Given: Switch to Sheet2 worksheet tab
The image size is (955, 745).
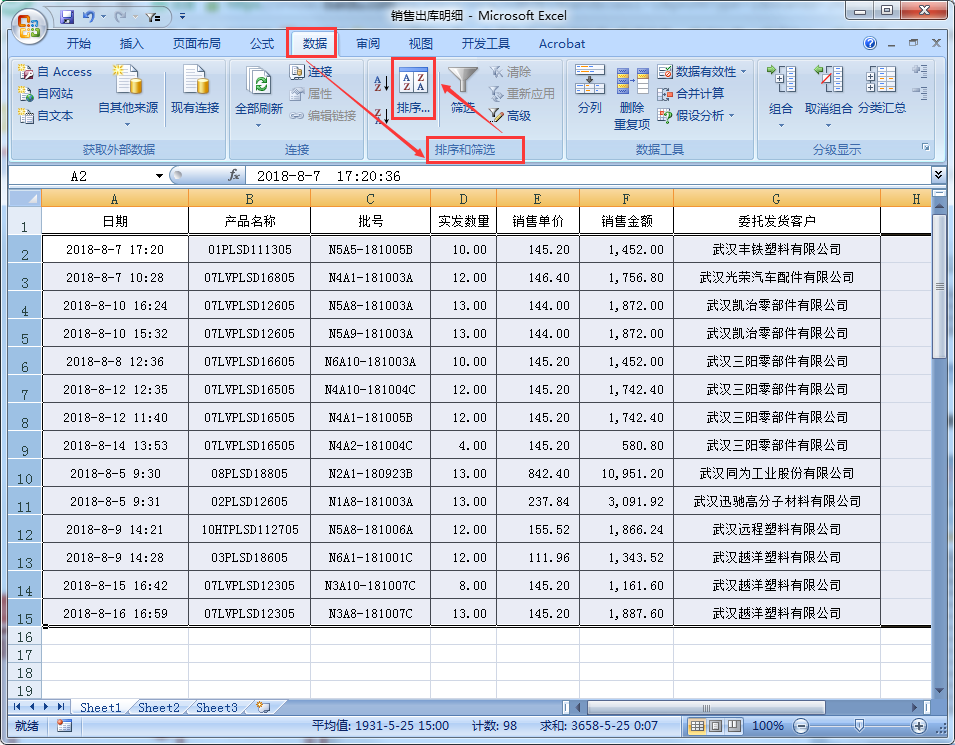Looking at the screenshot, I should click(x=157, y=707).
